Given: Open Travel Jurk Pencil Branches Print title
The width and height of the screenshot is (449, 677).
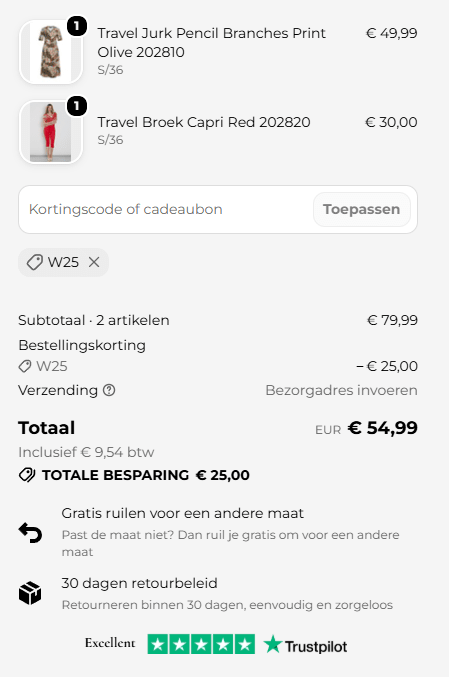Looking at the screenshot, I should click(x=211, y=42).
